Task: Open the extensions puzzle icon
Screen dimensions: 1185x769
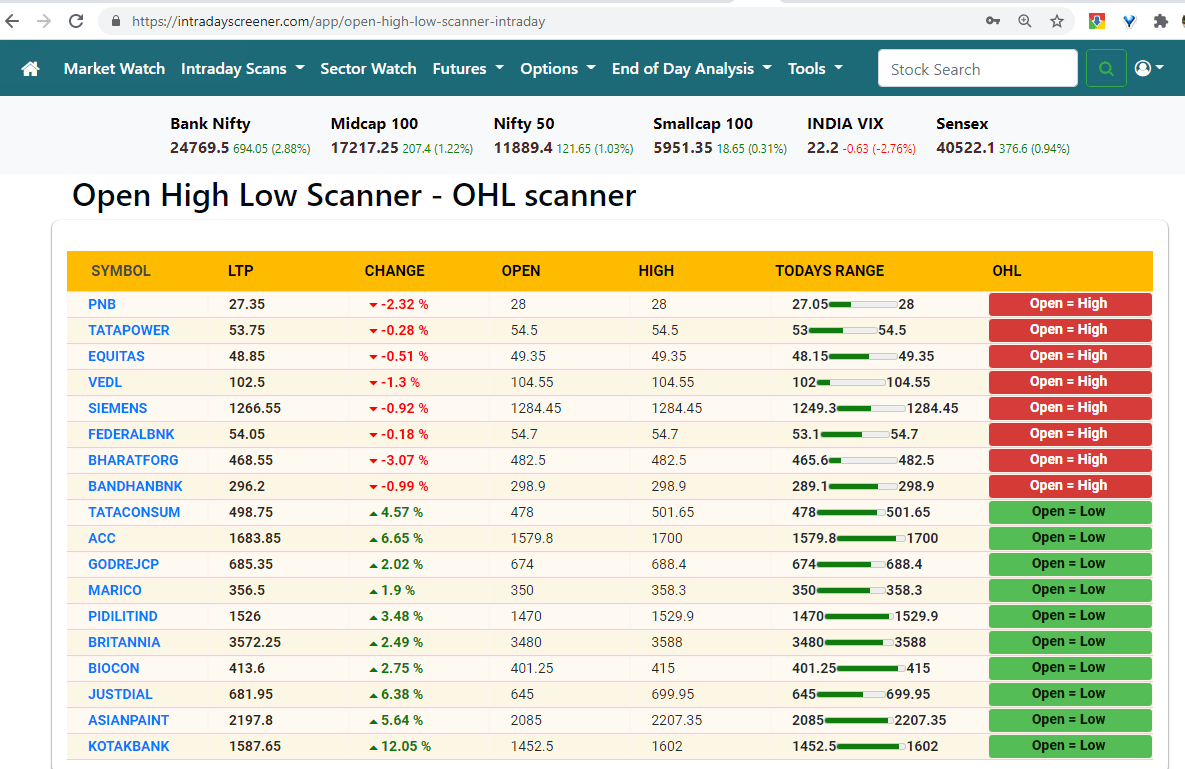Action: tap(1161, 21)
